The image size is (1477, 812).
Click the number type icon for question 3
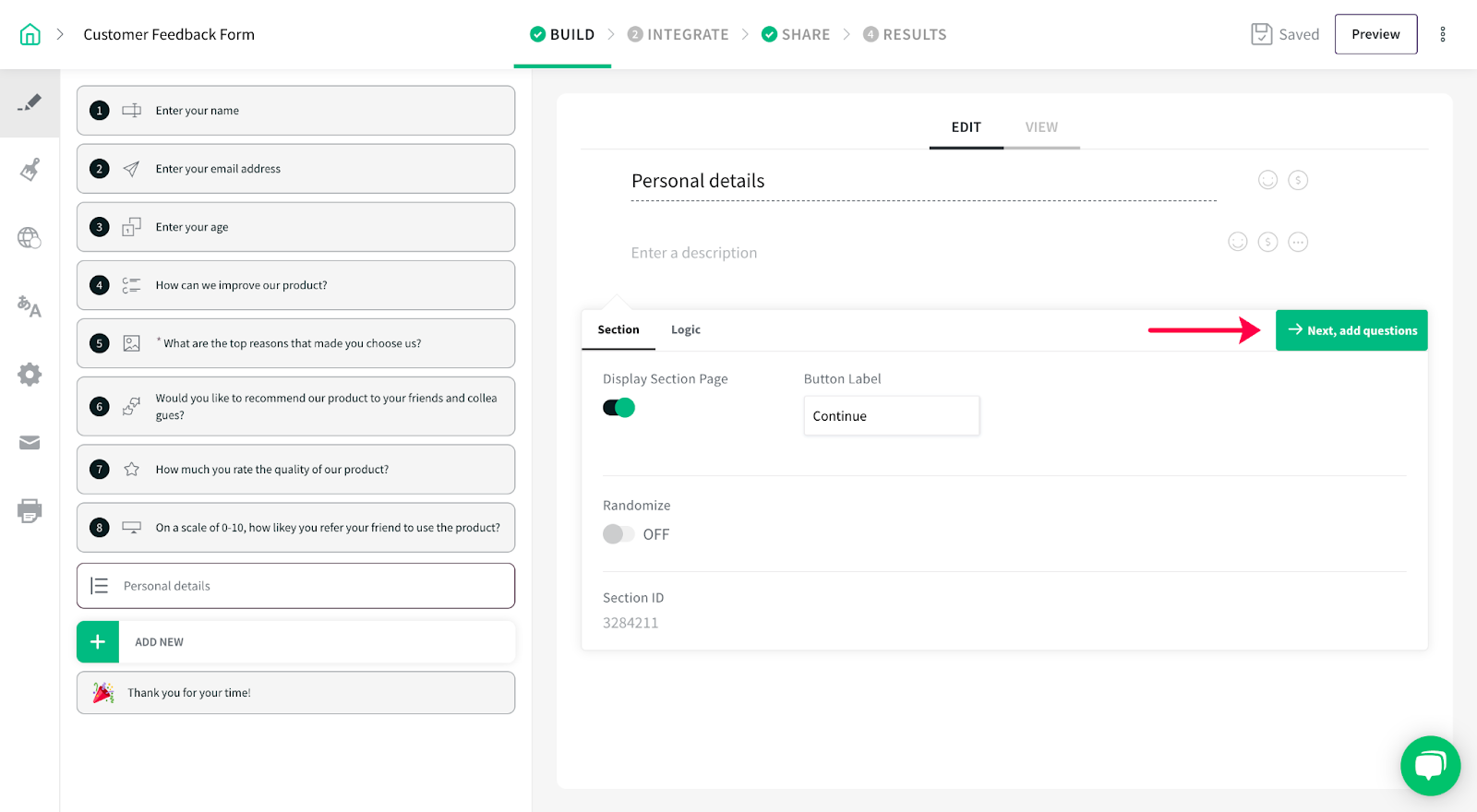click(132, 227)
